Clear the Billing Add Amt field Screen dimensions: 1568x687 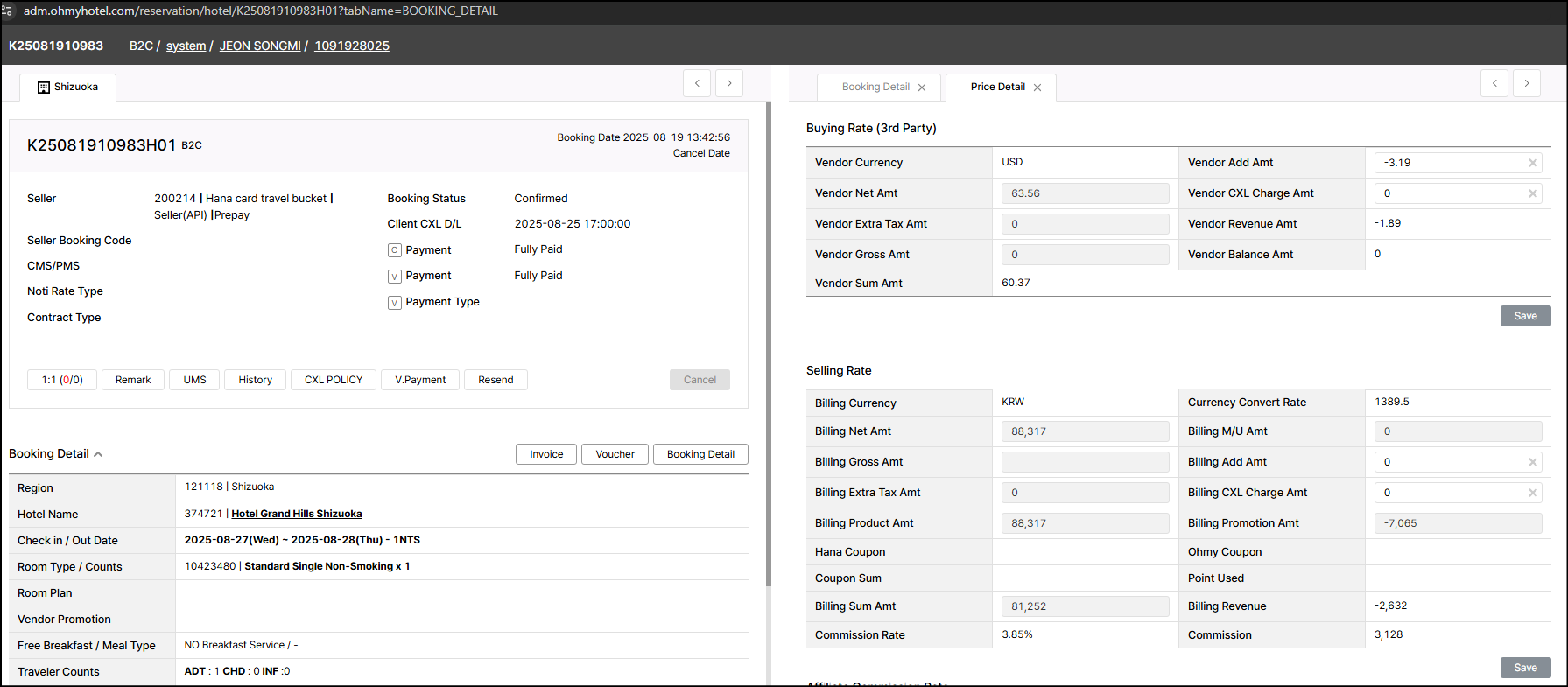click(x=1532, y=462)
